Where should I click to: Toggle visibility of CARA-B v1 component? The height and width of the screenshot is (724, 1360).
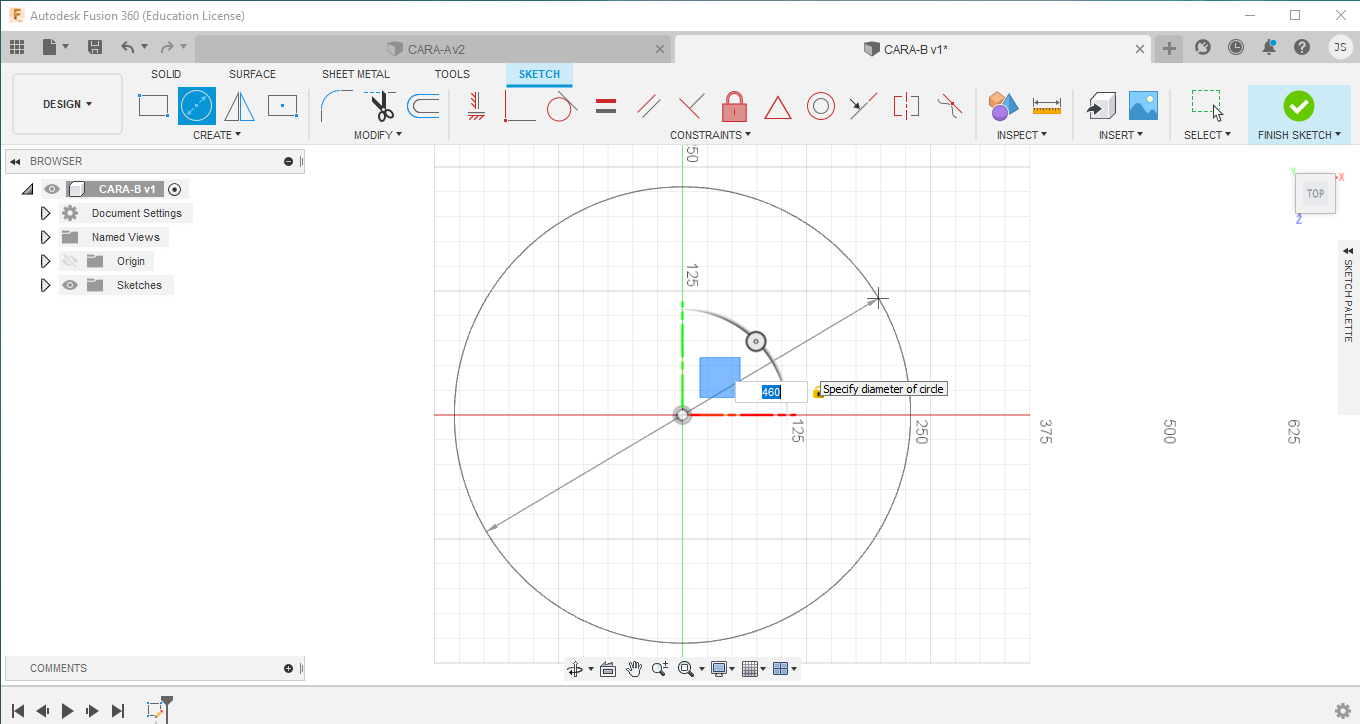pyautogui.click(x=52, y=189)
